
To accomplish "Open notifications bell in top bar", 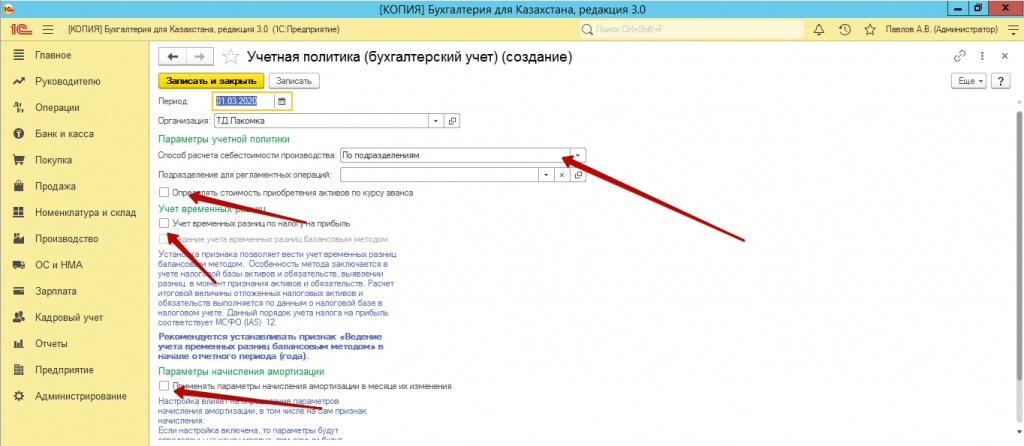I will (819, 30).
